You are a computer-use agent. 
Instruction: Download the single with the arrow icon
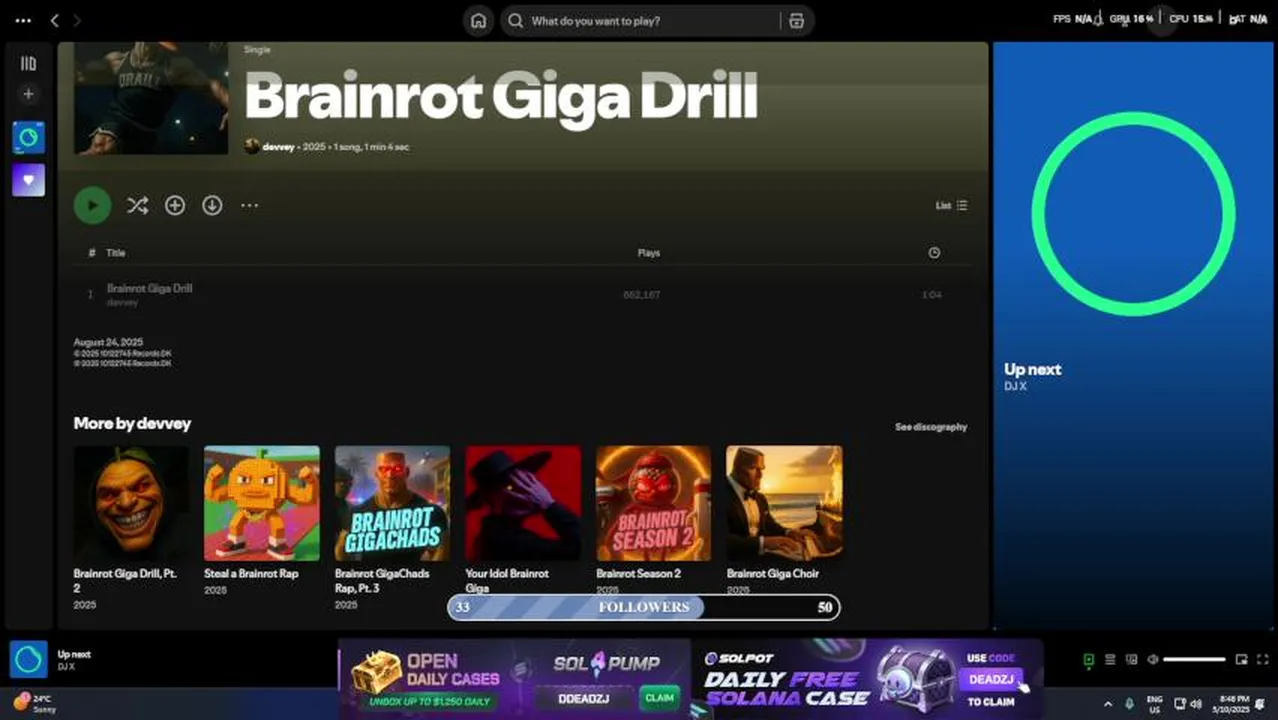tap(212, 205)
